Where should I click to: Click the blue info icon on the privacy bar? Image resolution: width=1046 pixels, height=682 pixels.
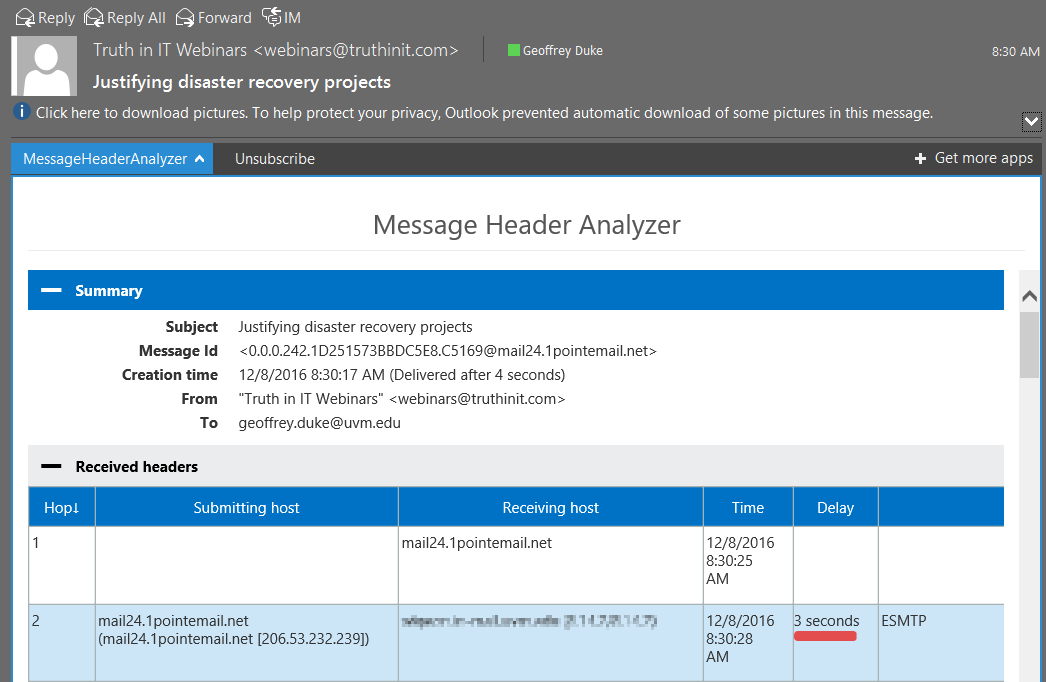[21, 112]
